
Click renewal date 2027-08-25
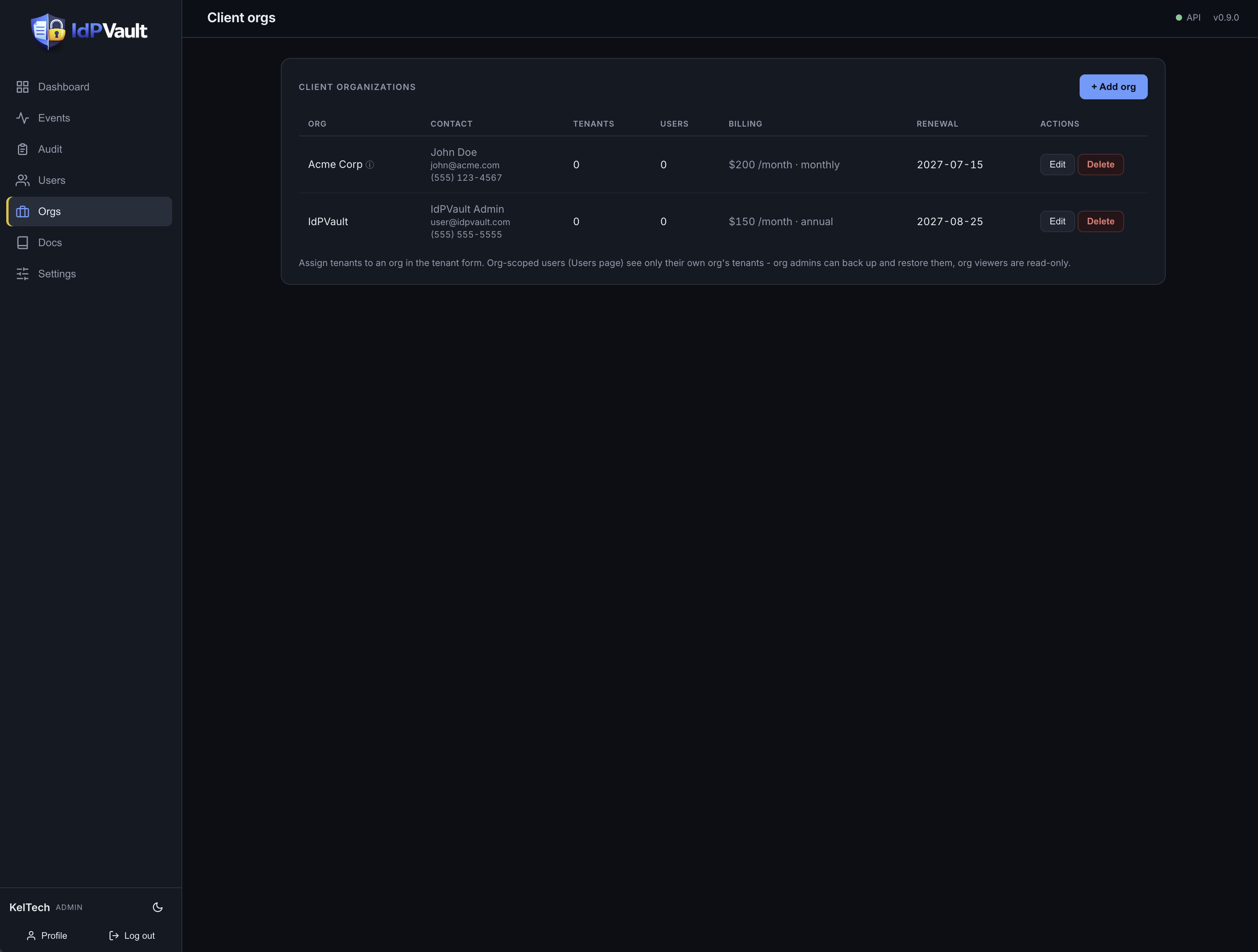point(949,221)
